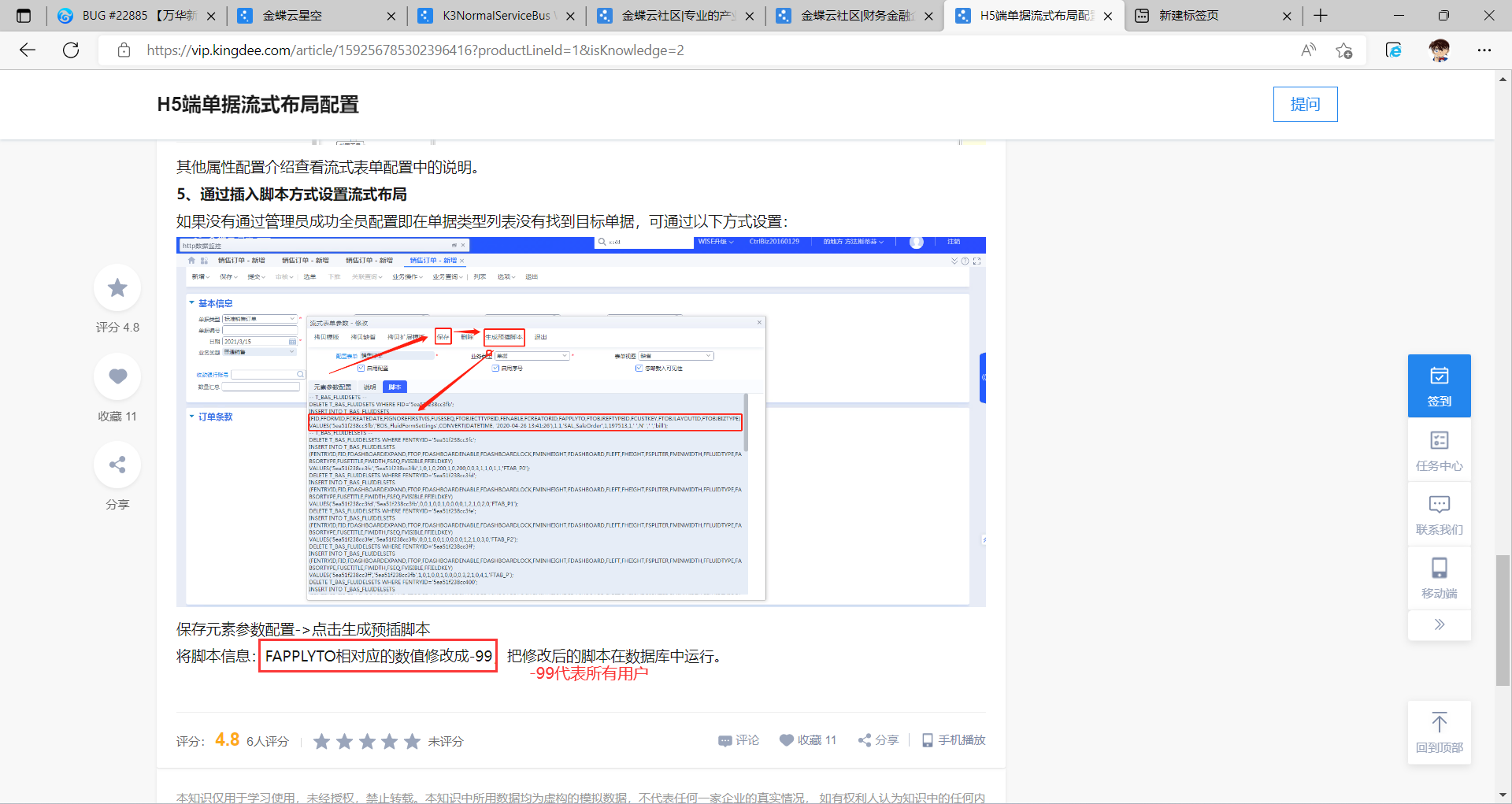Share the article from left sidebar
1512x804 pixels.
click(117, 465)
